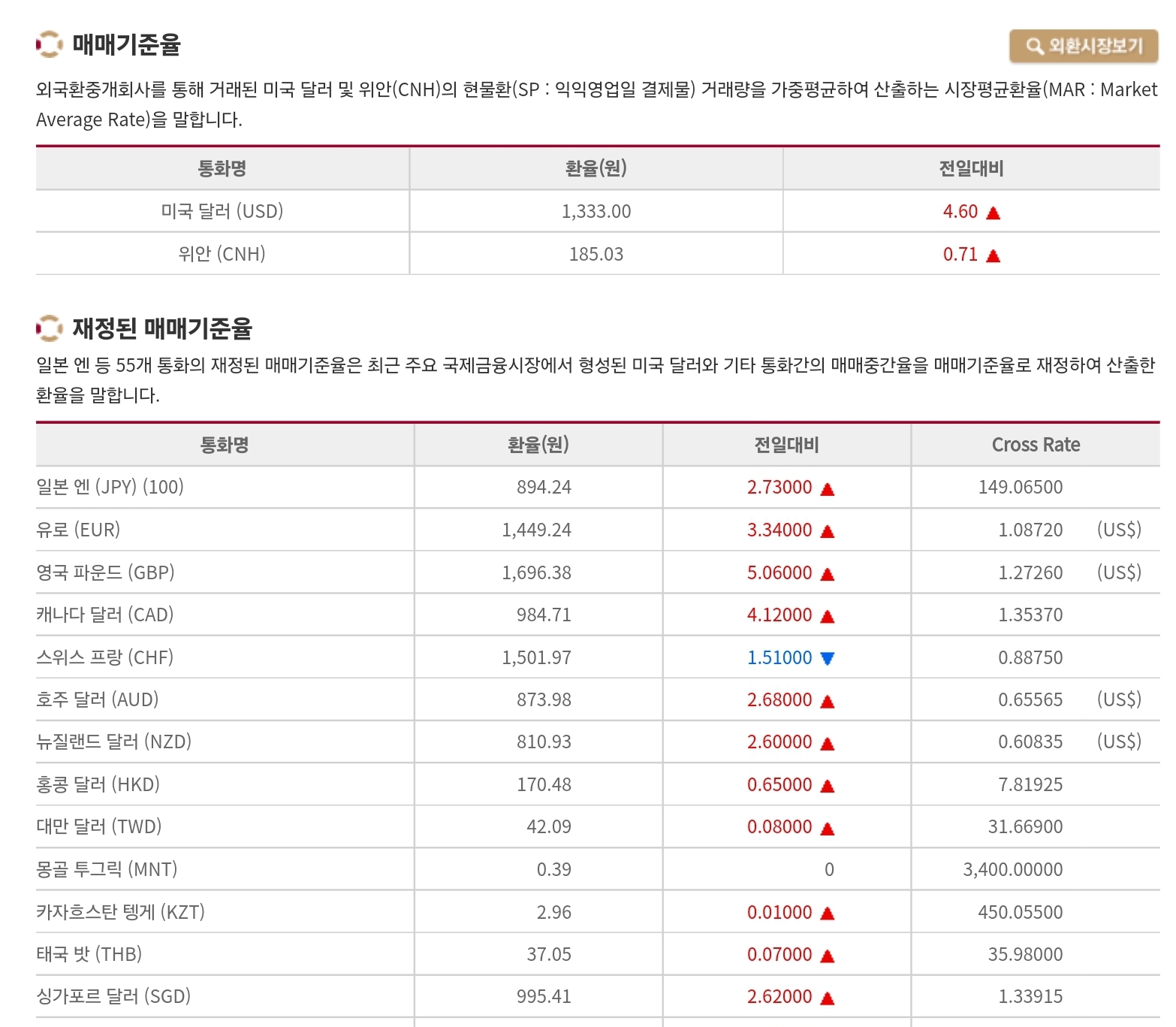Click the 매매기준율 section heading icon
1176x1027 pixels.
(49, 44)
